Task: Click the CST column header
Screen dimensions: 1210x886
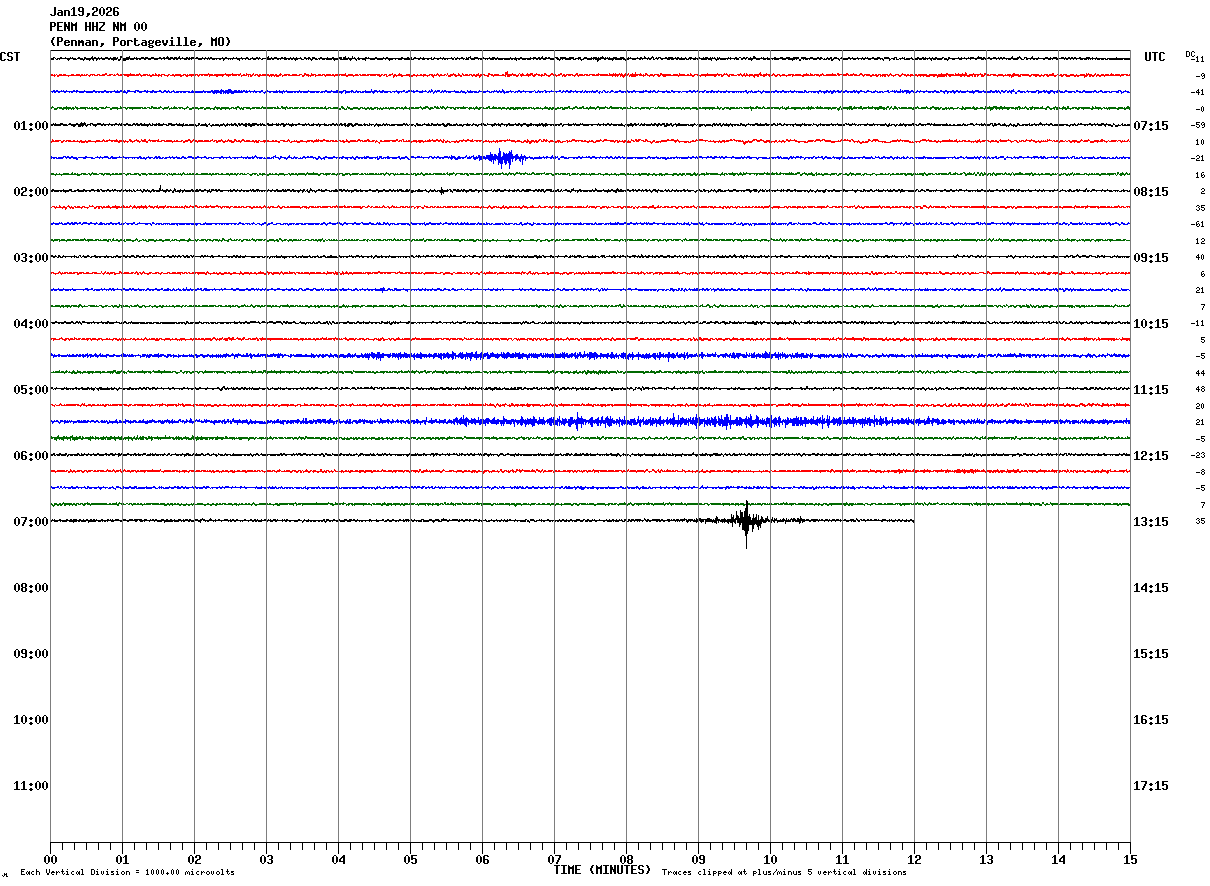Action: [10, 57]
